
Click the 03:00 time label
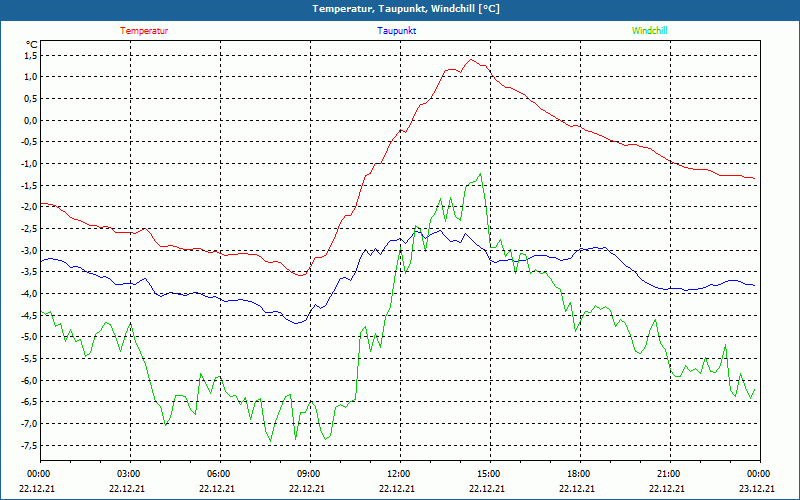(x=130, y=474)
